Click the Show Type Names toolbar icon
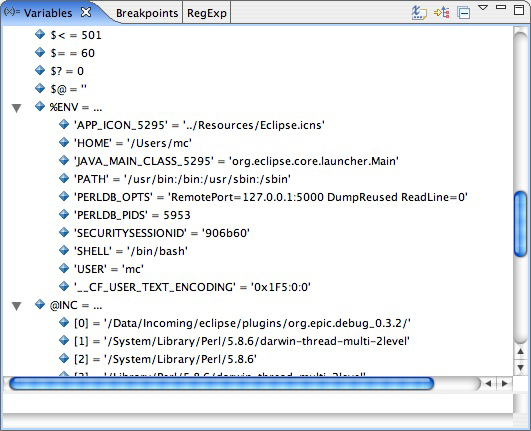 [419, 13]
